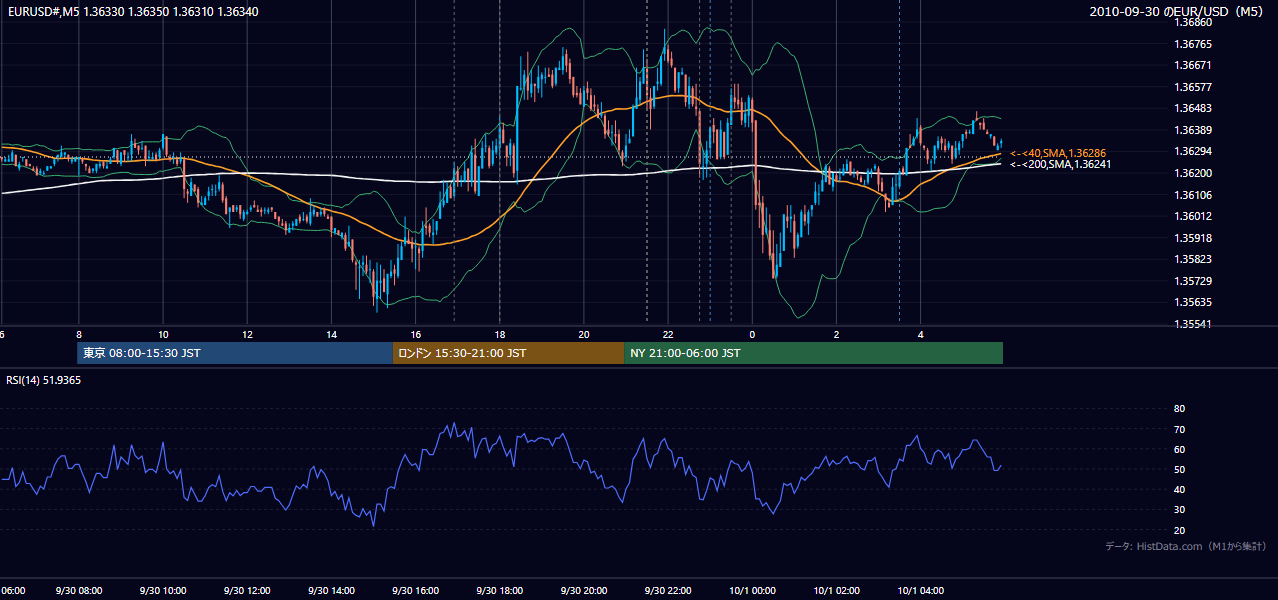Click the RSI 30 level label
This screenshot has height=600, width=1278.
click(x=1179, y=510)
